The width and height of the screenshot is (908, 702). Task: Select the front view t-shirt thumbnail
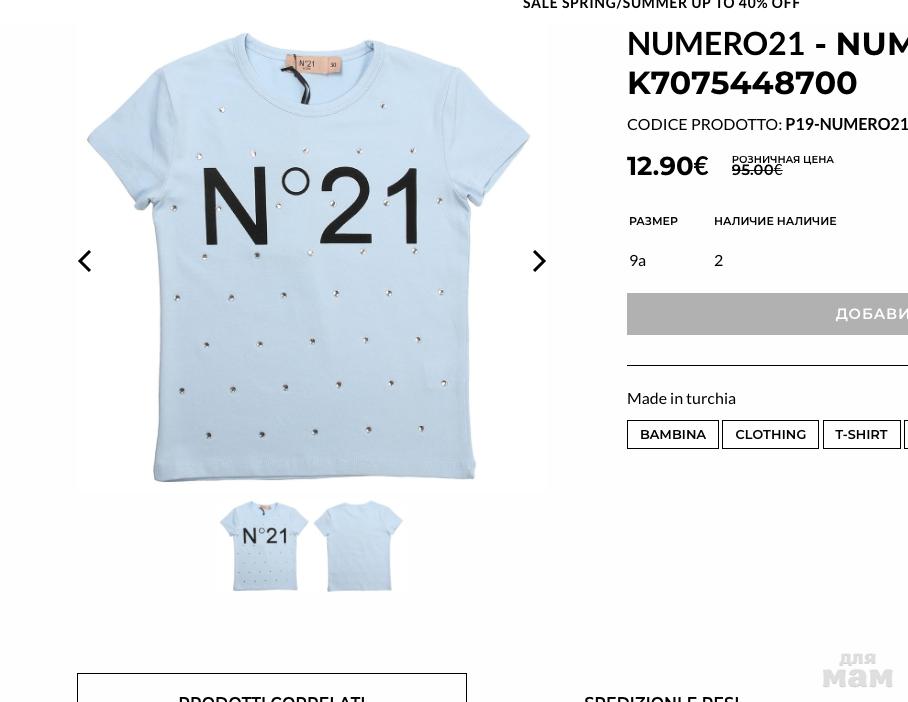(264, 546)
